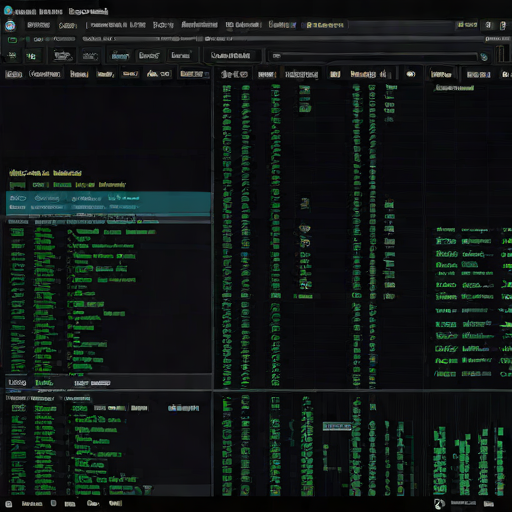Click the blue round app logo in the title bar
512x512 pixels.
(8, 11)
